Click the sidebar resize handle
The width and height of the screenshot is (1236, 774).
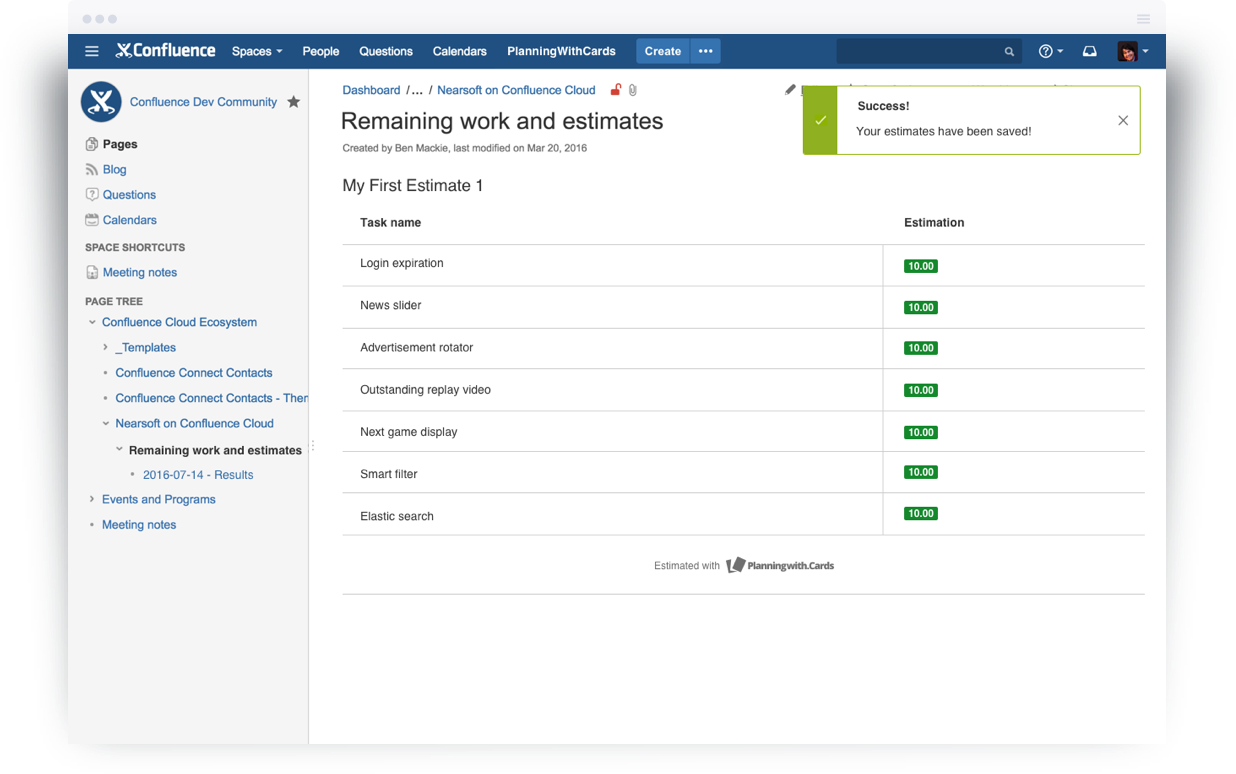click(x=312, y=446)
